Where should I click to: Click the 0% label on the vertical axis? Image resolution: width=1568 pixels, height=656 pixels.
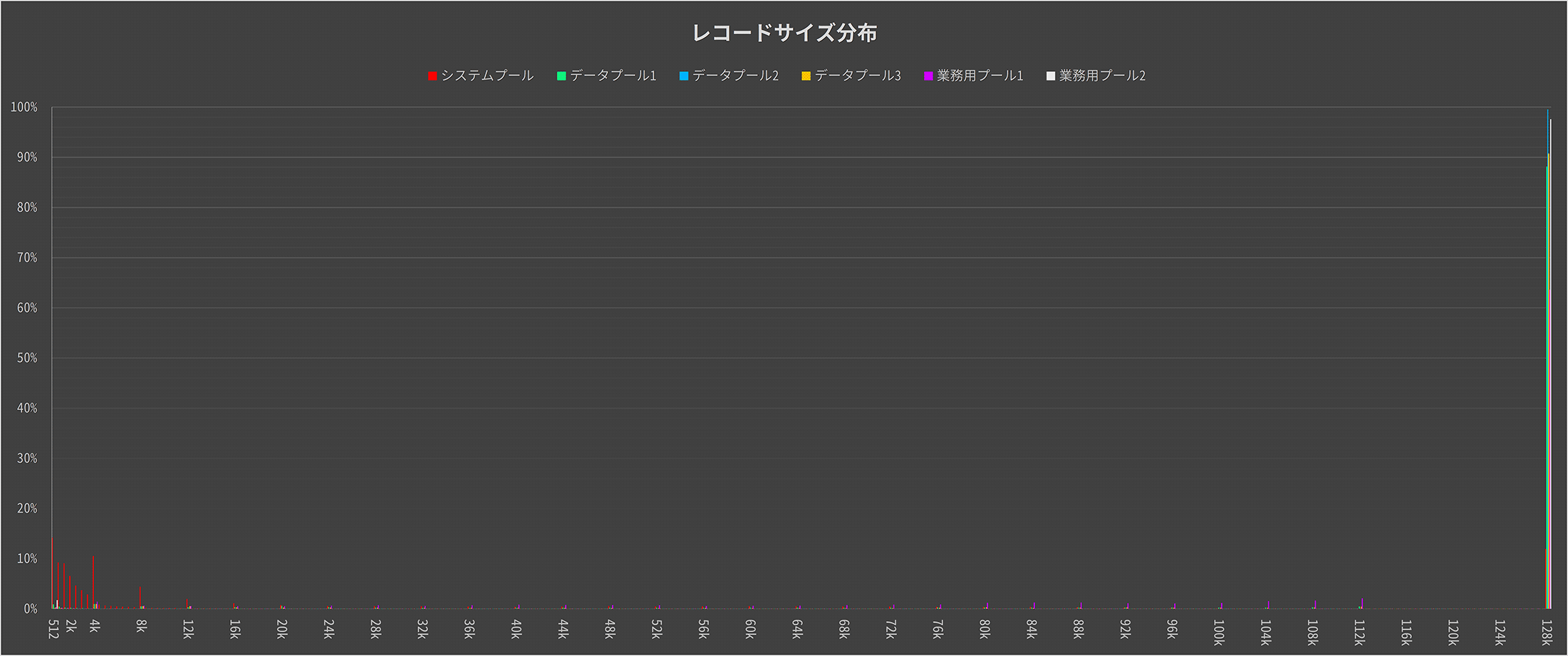[30, 609]
